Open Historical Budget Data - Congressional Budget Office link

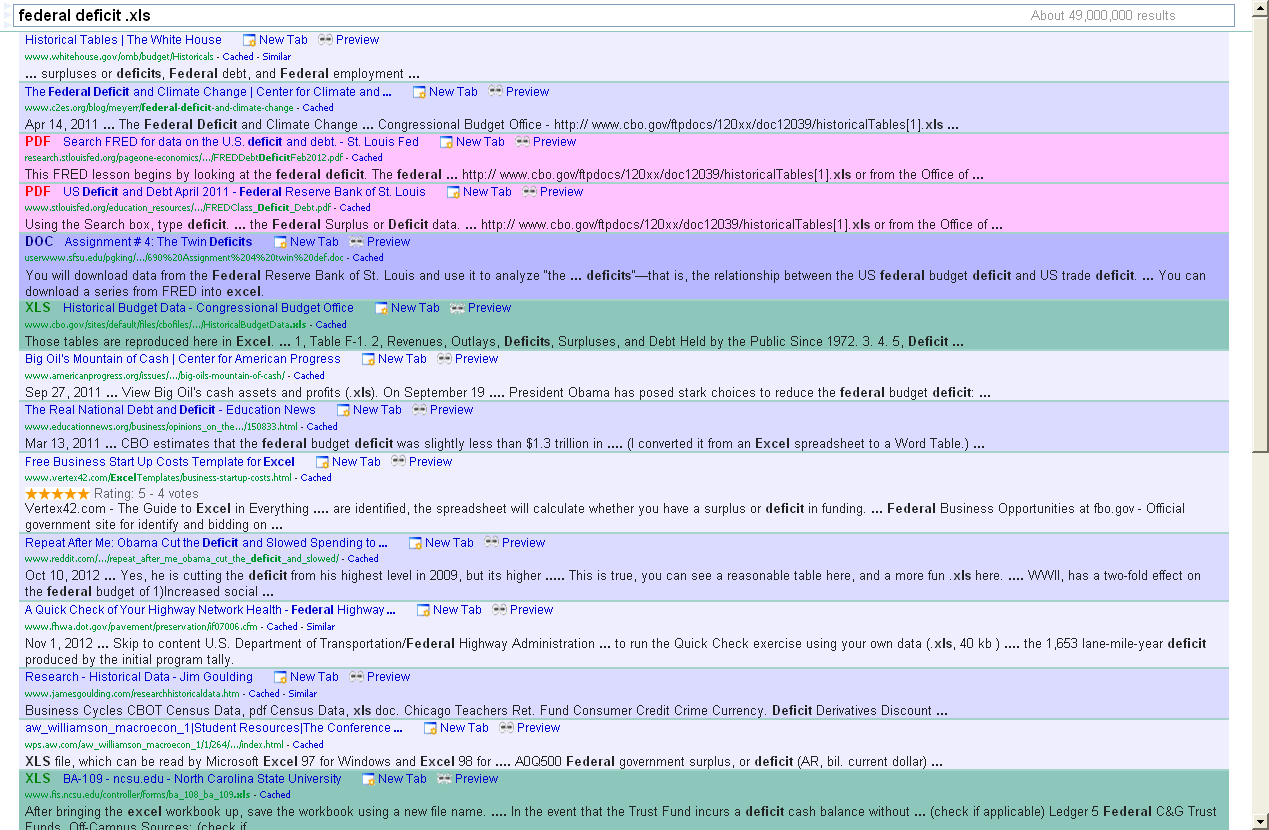[x=208, y=308]
